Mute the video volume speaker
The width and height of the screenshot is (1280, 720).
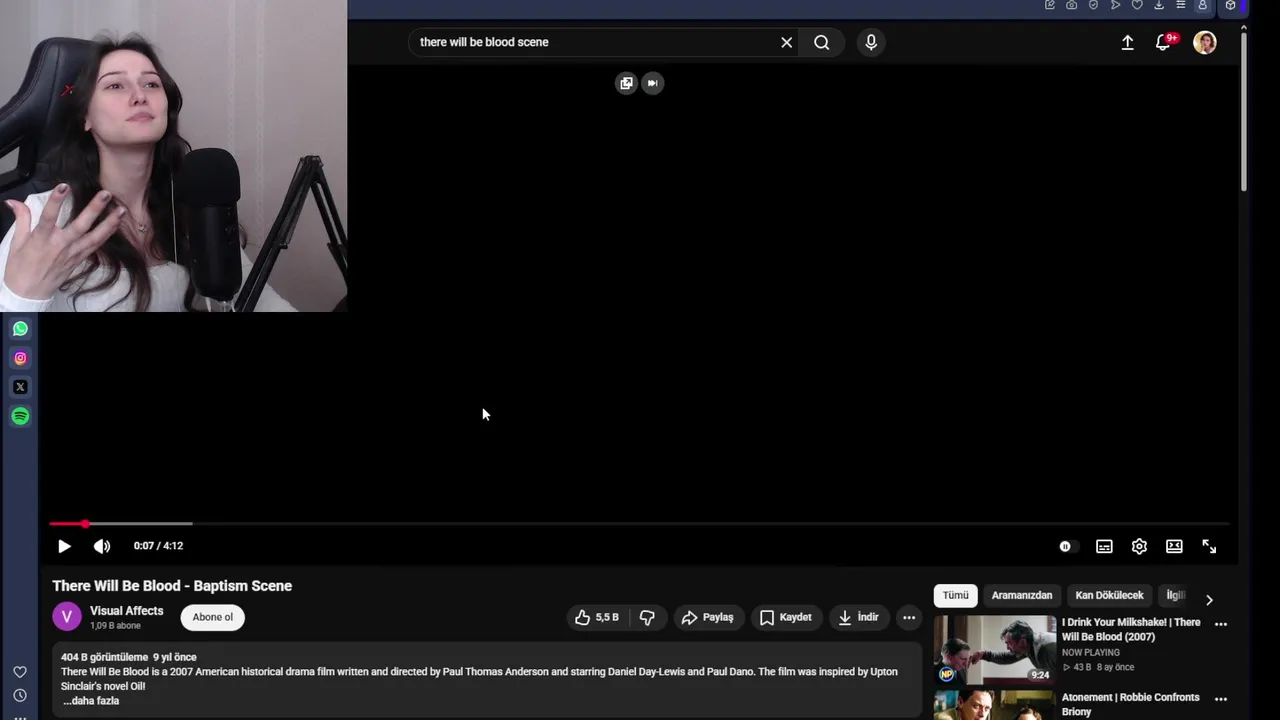[x=102, y=546]
